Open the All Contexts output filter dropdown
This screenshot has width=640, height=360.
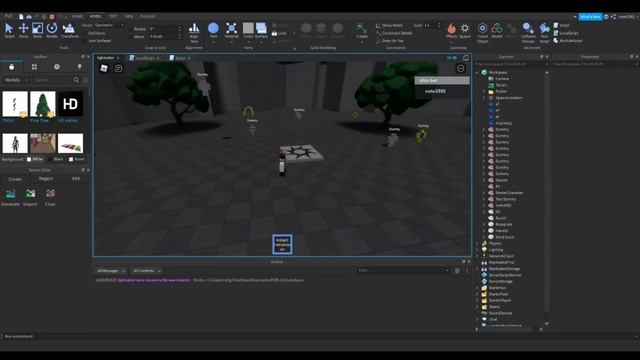pyautogui.click(x=147, y=271)
